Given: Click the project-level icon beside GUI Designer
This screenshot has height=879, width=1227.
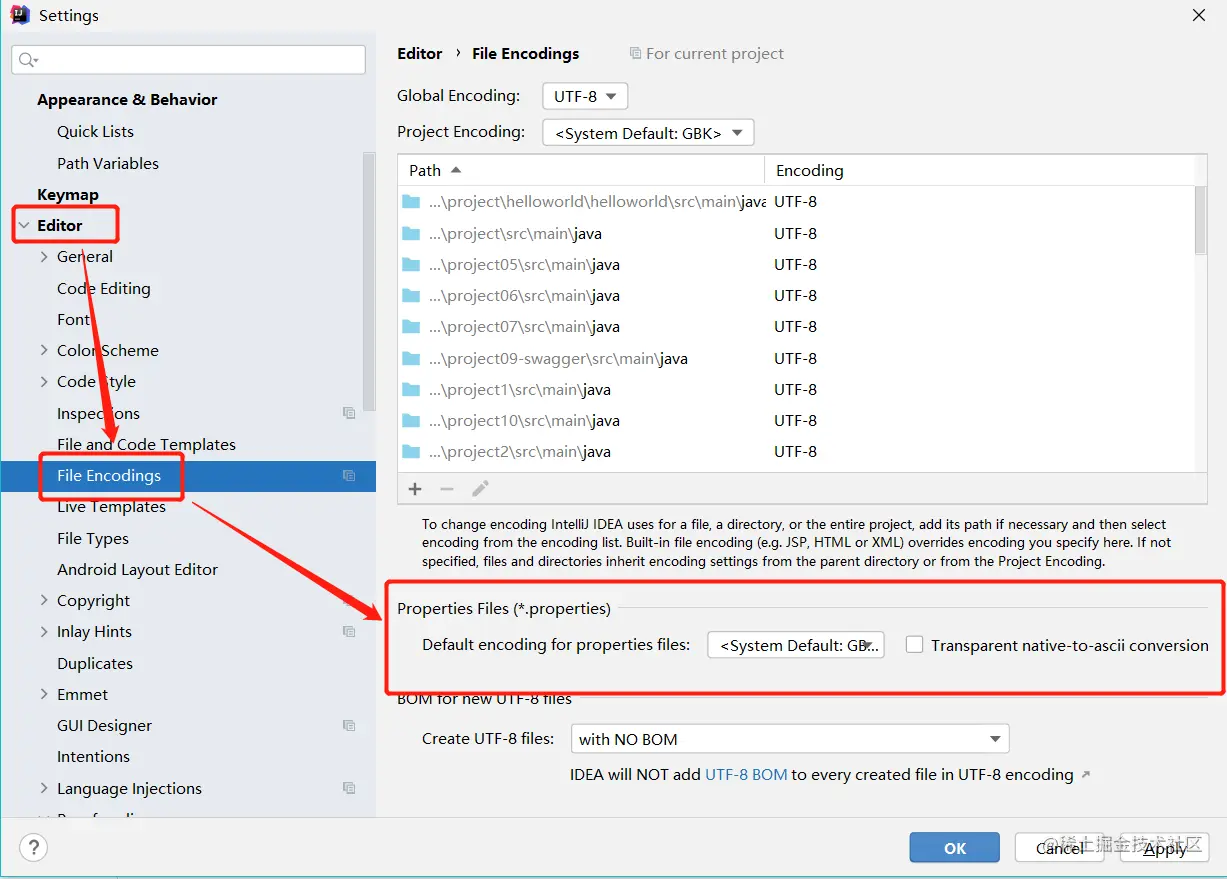Looking at the screenshot, I should click(x=349, y=726).
